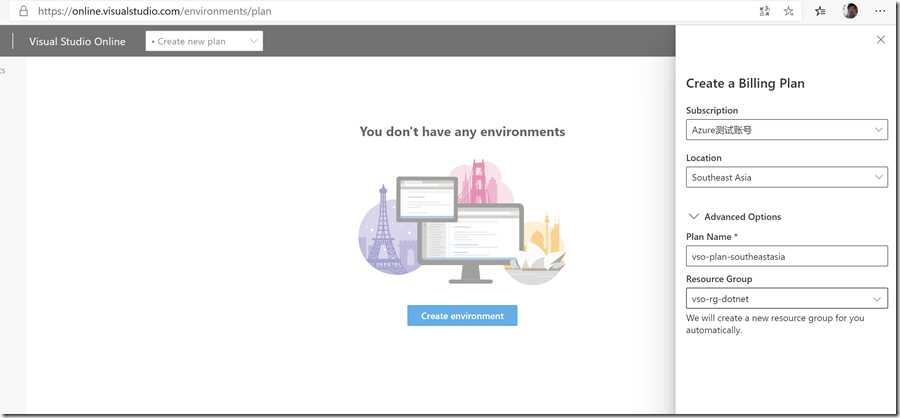Click the lock icon in address bar
The image size is (900, 418).
click(24, 11)
